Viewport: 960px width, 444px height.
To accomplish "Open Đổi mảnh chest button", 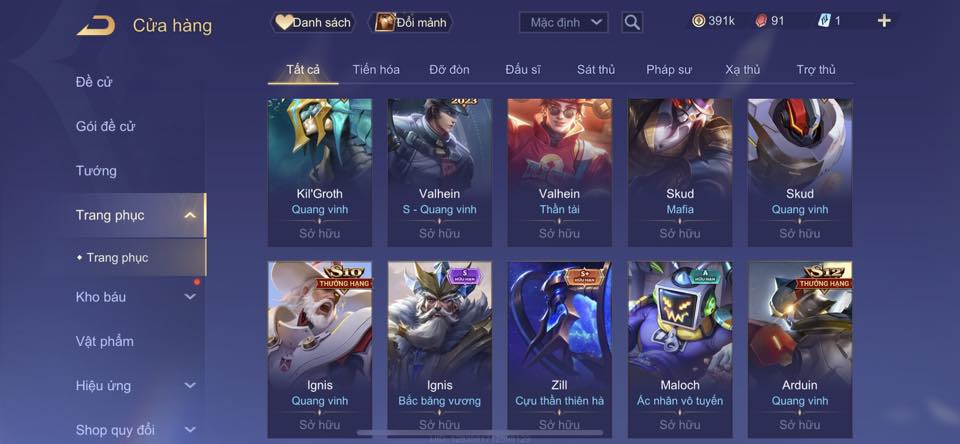I will [x=411, y=23].
